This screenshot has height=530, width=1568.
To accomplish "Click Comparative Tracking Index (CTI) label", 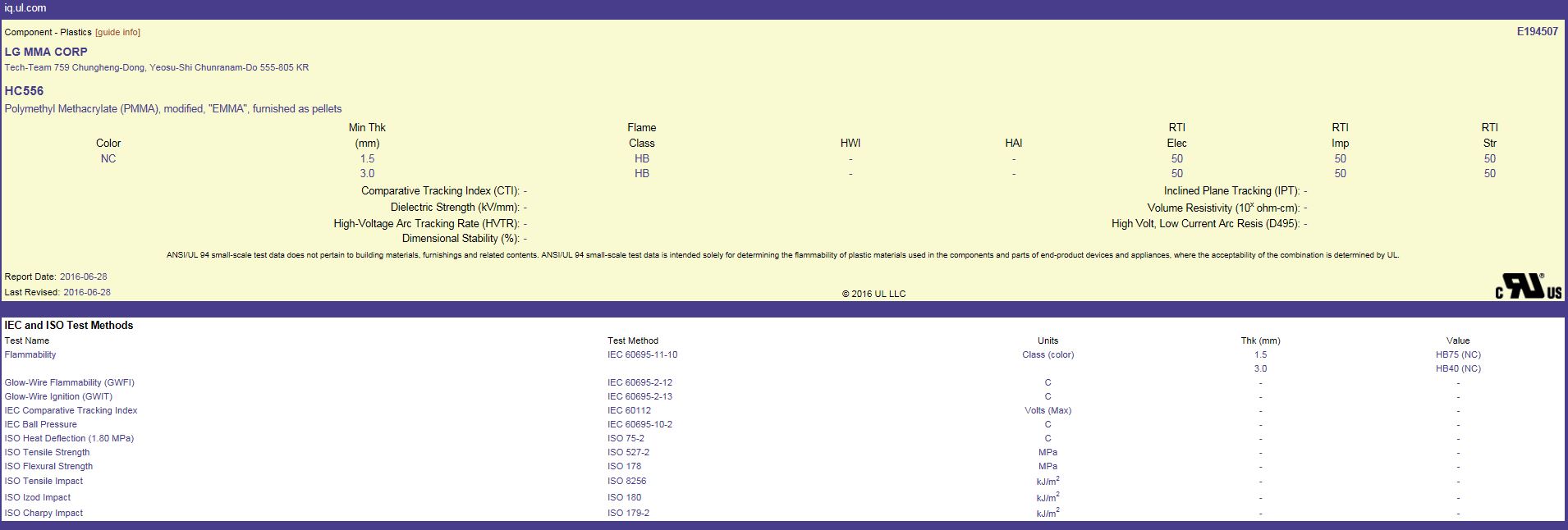I will click(440, 191).
